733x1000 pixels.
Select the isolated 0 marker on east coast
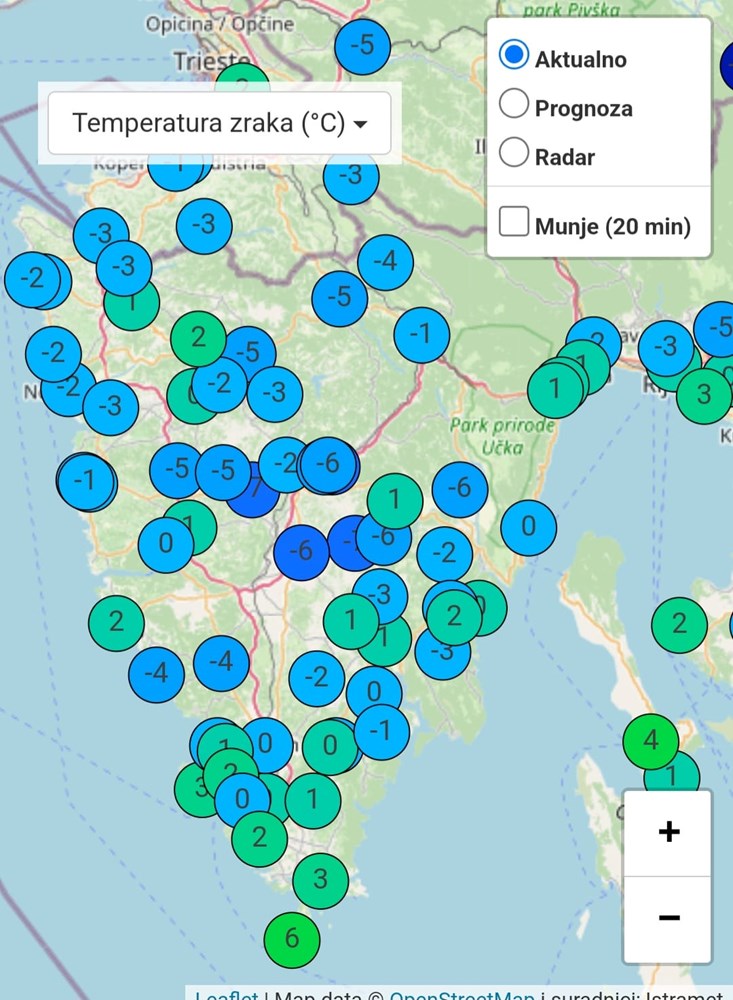tap(528, 526)
